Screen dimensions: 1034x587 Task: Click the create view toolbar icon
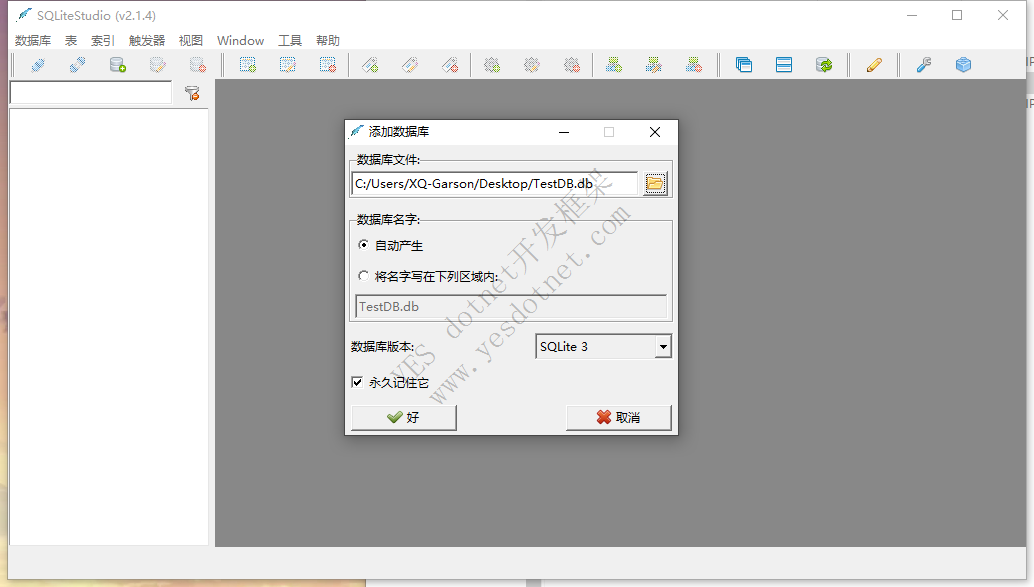(614, 65)
